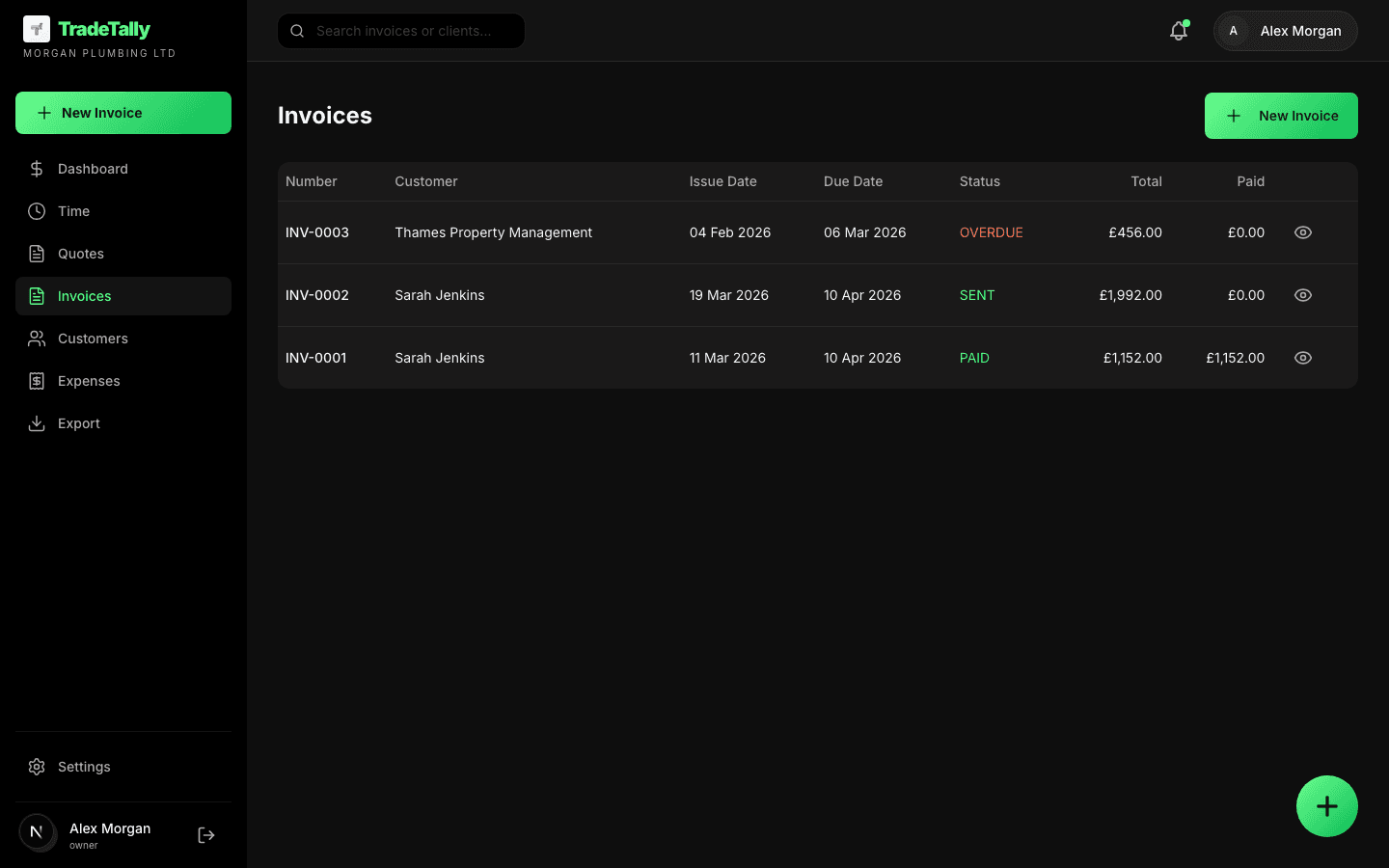View invoice INV-0003 with the eye icon
Viewport: 1389px width, 868px height.
point(1302,232)
